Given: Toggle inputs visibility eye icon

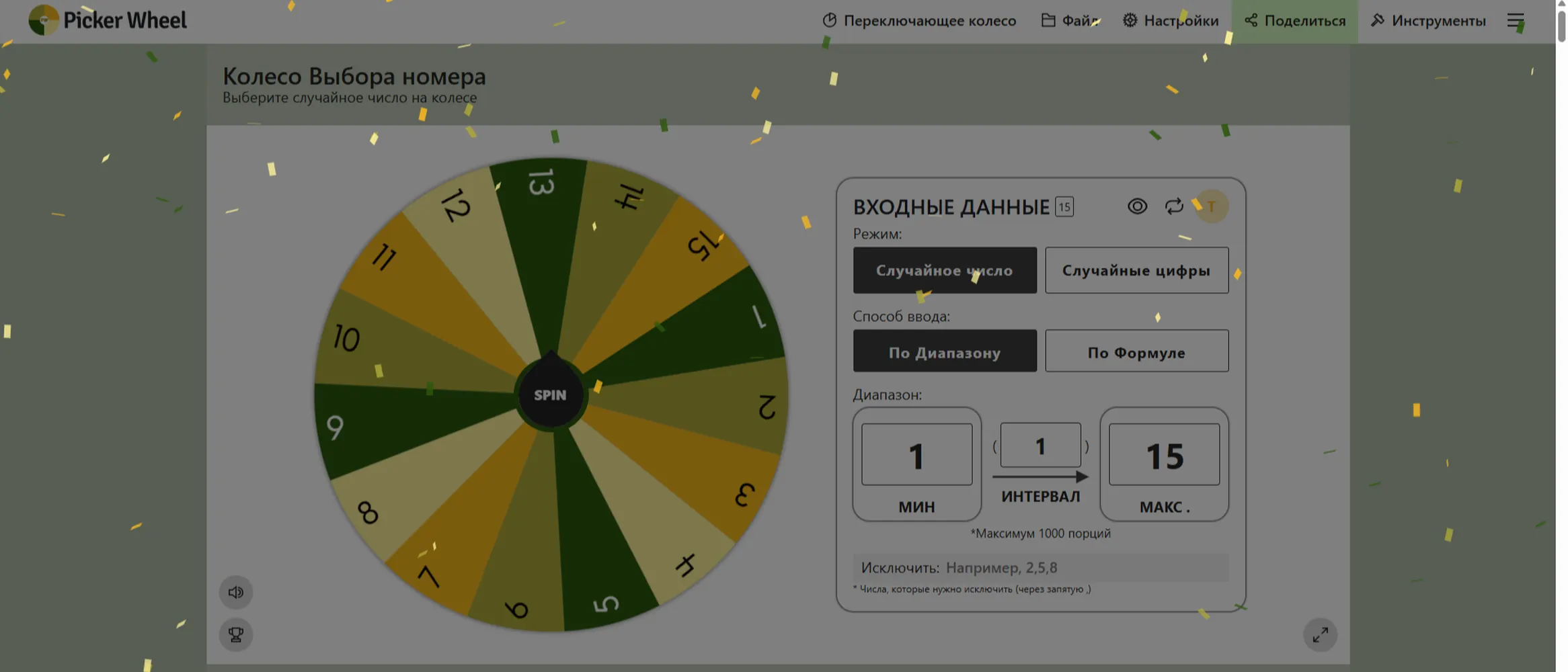Looking at the screenshot, I should click(x=1138, y=206).
